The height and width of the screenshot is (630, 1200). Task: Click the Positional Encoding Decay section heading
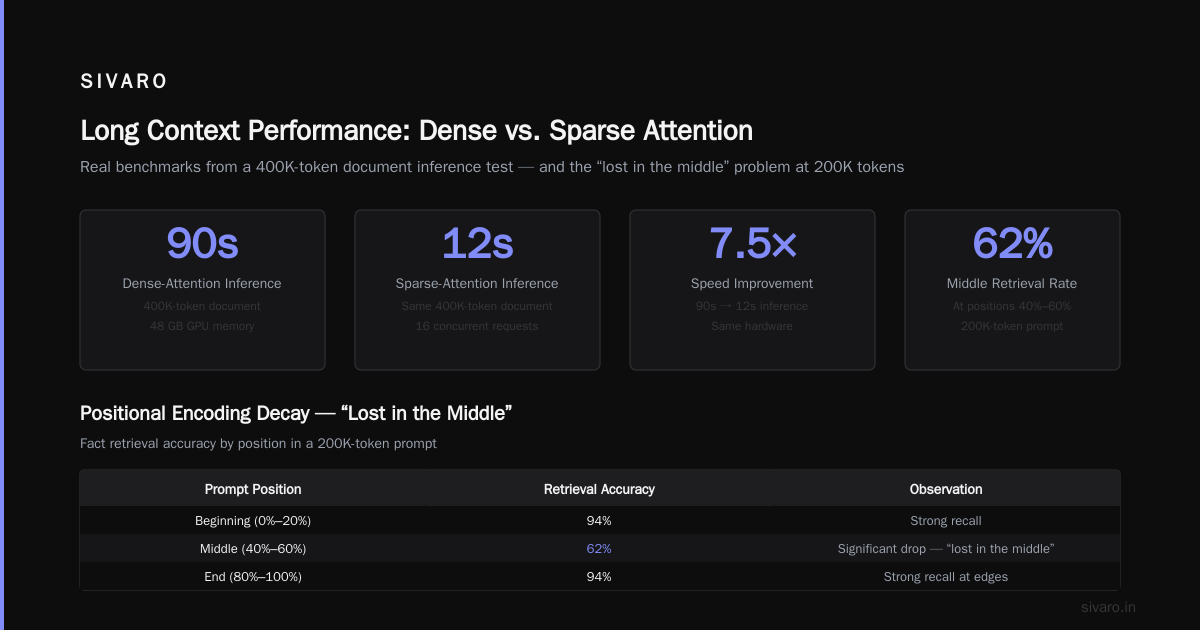coord(296,413)
